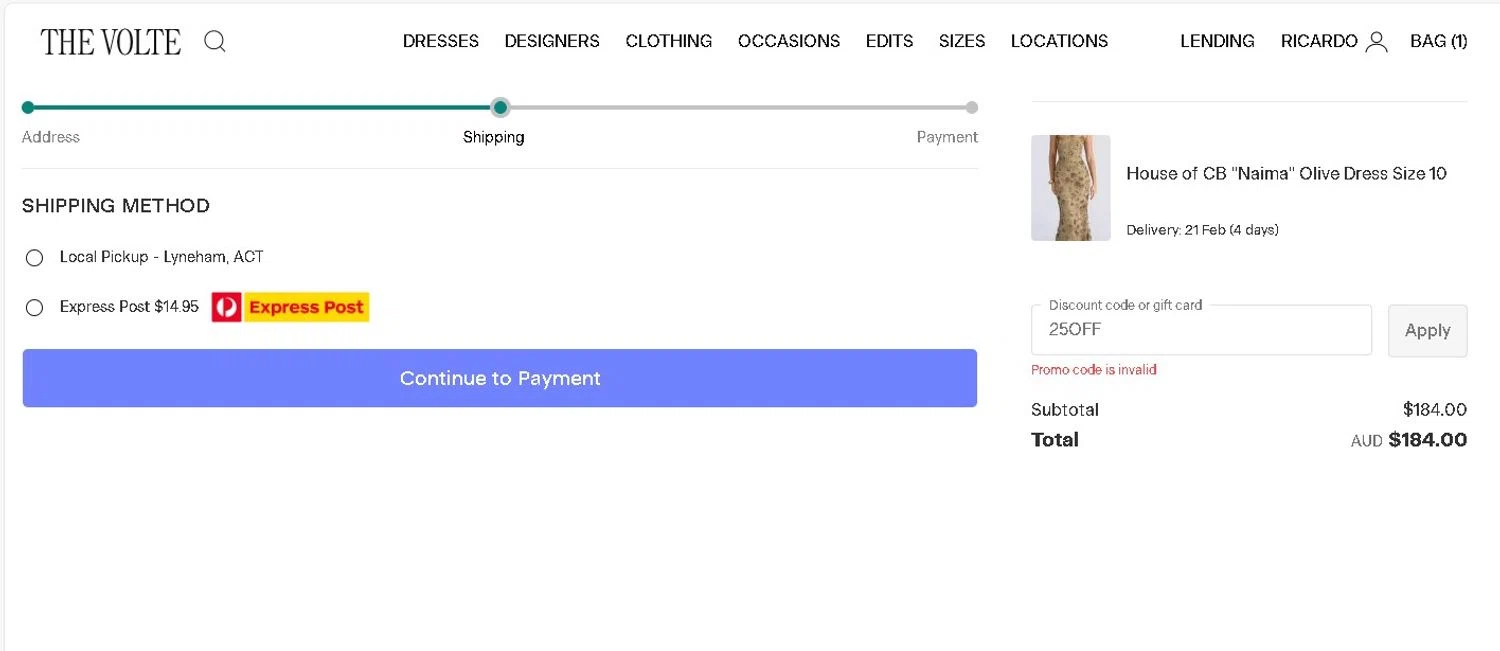Click the Subtotal $184.00 amount

tap(1435, 409)
